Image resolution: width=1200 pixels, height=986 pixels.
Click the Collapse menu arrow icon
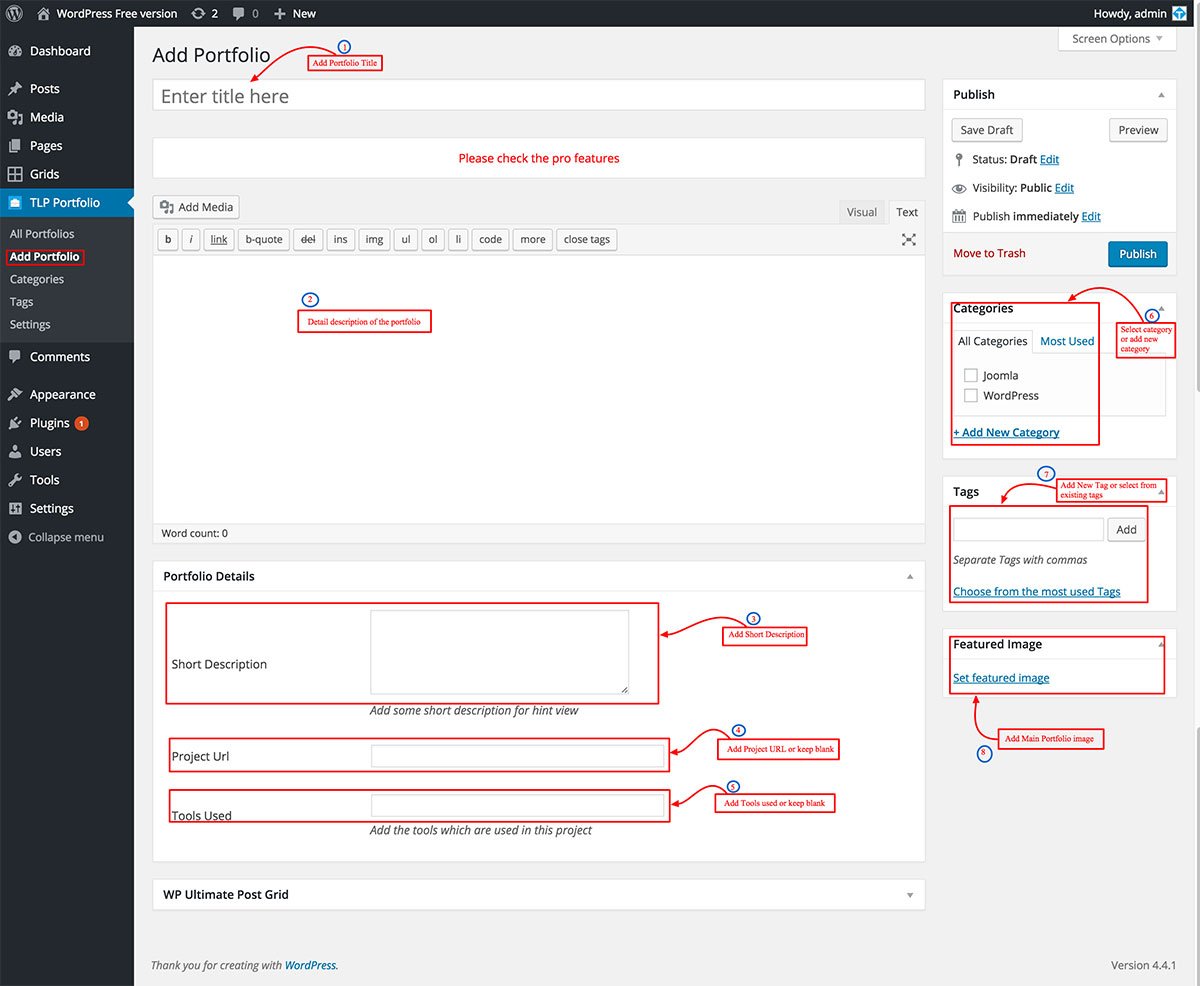click(15, 537)
